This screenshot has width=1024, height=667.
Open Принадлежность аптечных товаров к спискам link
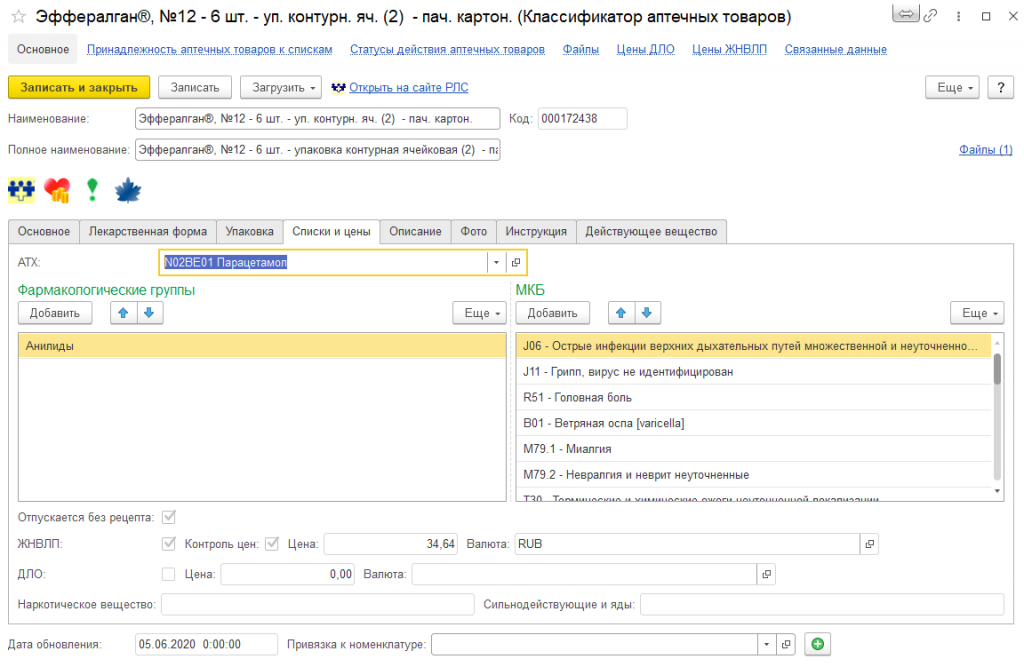tap(210, 50)
